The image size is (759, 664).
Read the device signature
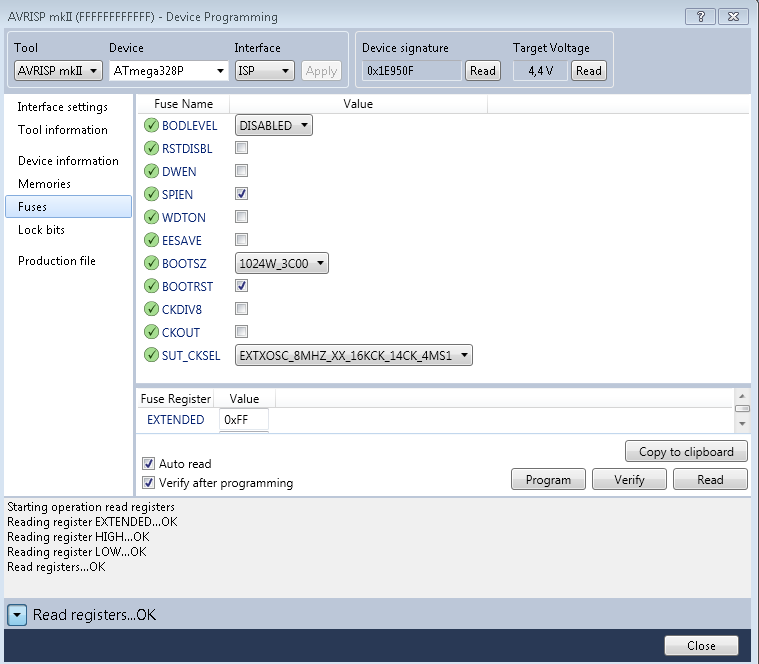click(x=483, y=71)
